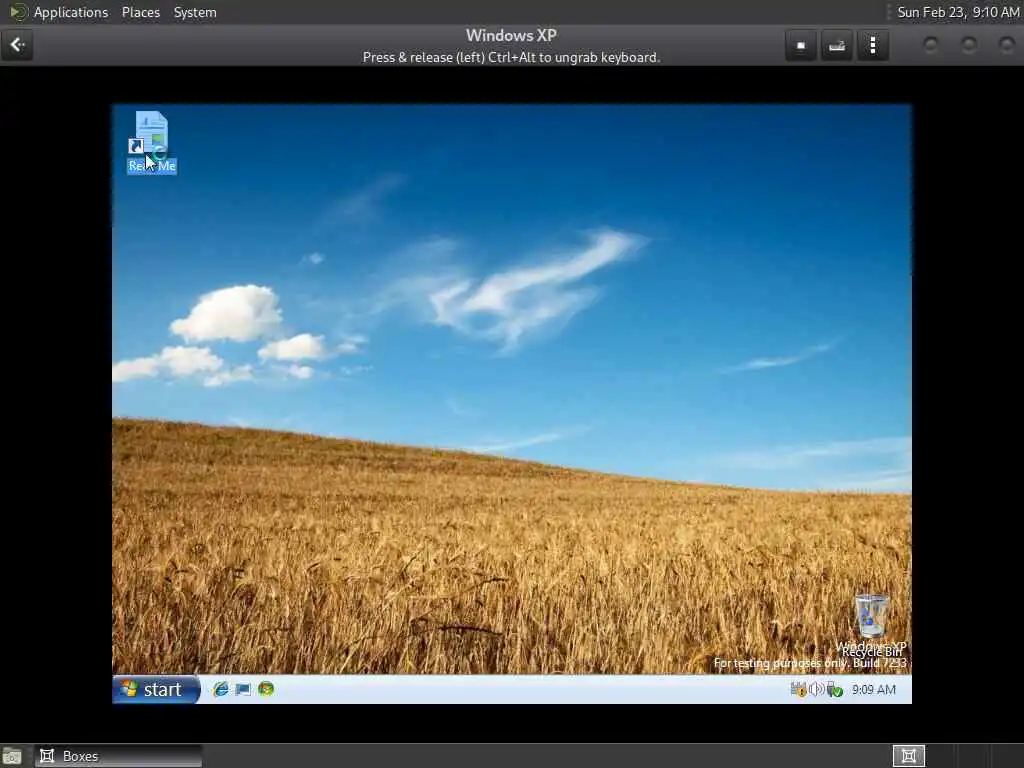The image size is (1024, 768).
Task: Click the Show Desktop quick launch icon
Action: (243, 690)
